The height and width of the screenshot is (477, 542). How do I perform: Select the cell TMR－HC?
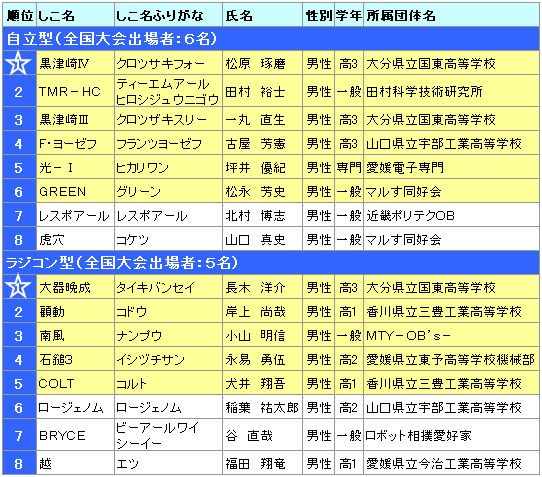pyautogui.click(x=75, y=91)
